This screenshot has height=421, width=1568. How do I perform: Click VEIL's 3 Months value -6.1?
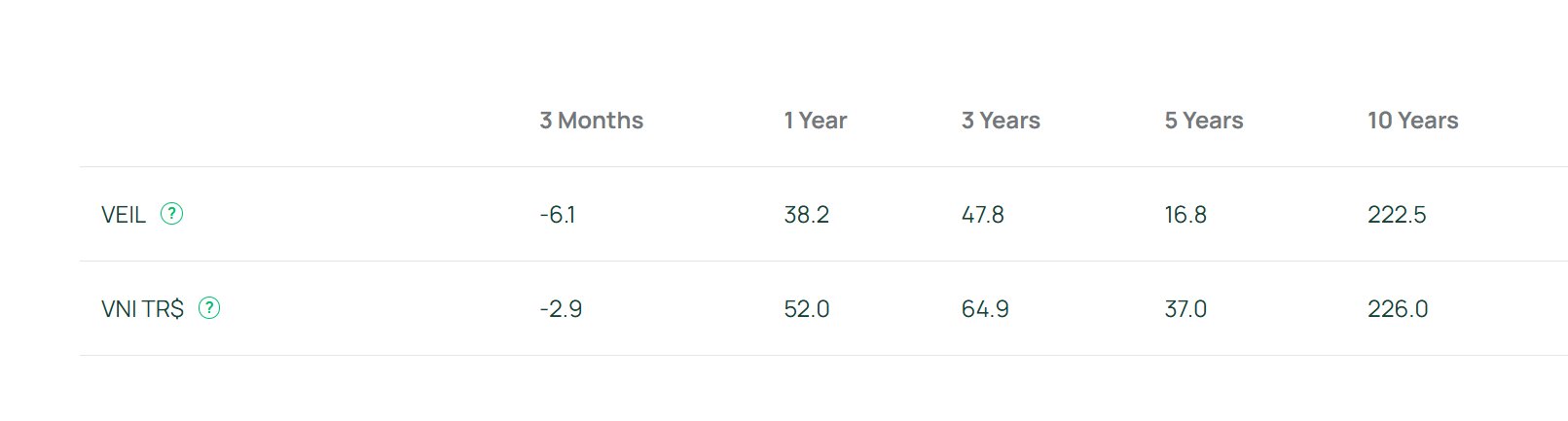click(558, 215)
